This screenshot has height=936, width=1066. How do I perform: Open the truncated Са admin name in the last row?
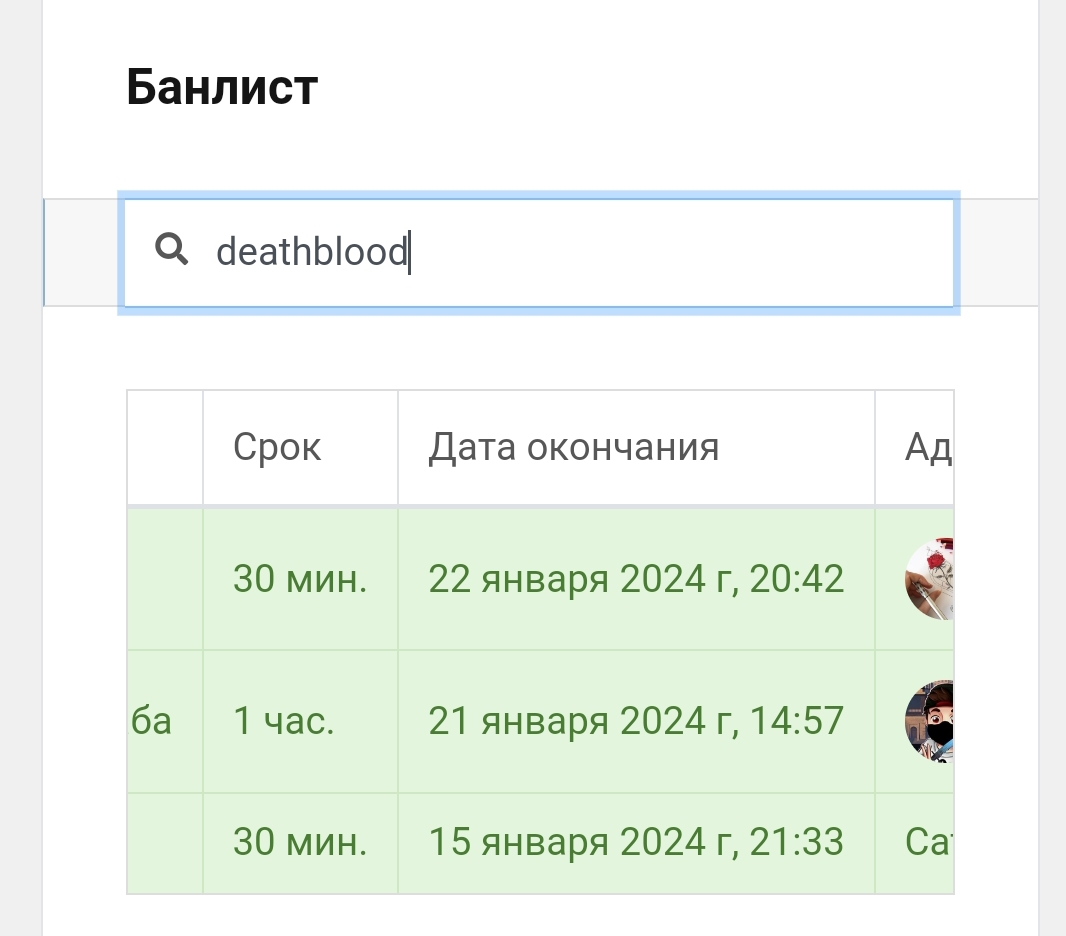click(x=927, y=843)
